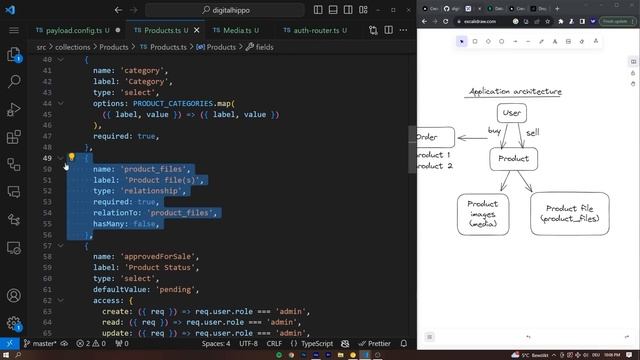
Task: Toggle the secondary side bar layout icon
Action: (x=348, y=10)
